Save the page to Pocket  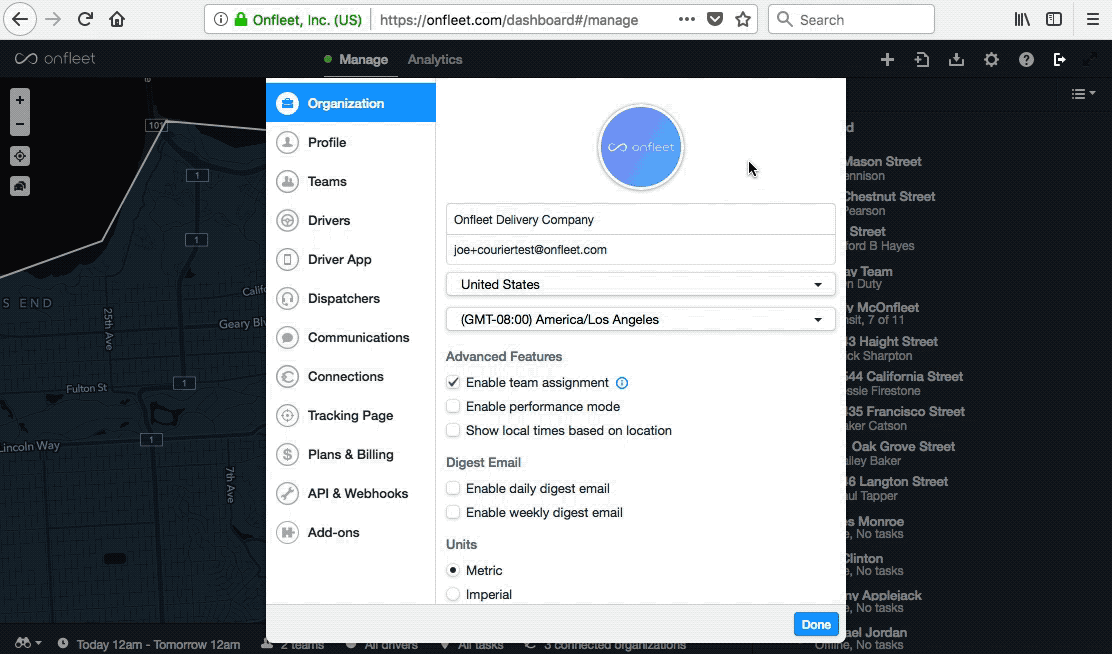click(715, 19)
